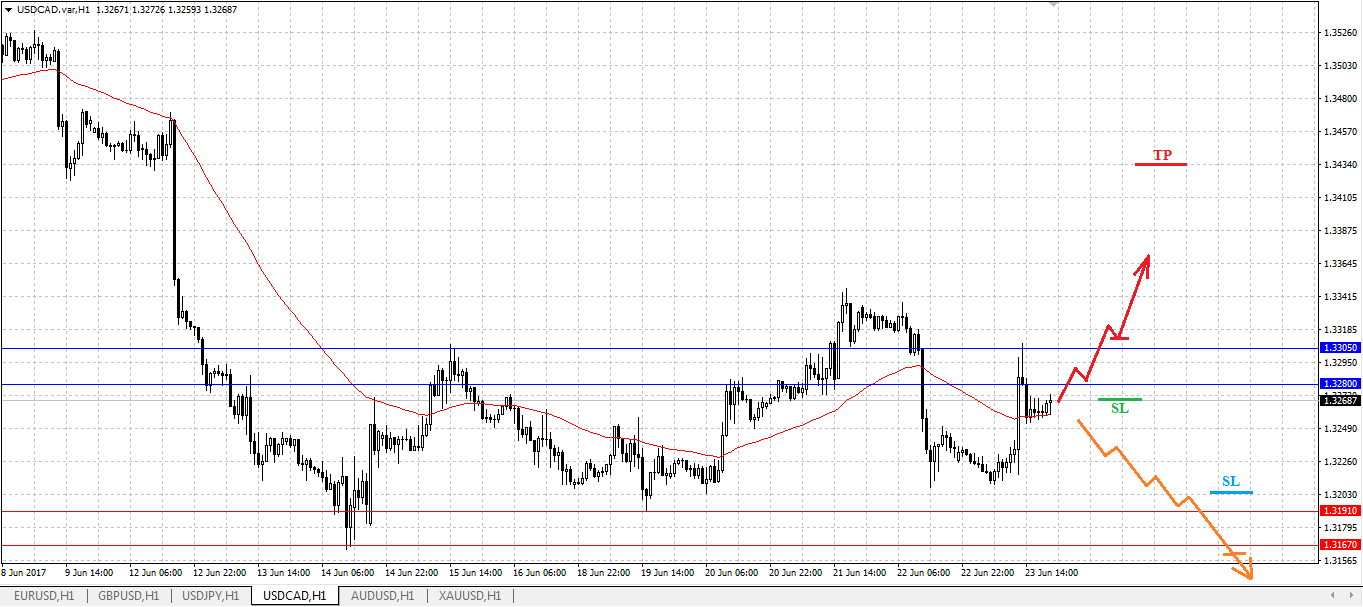Click the triangle beside USDCAD.var,H1 title
Screen dimensions: 1363x607
(9, 9)
